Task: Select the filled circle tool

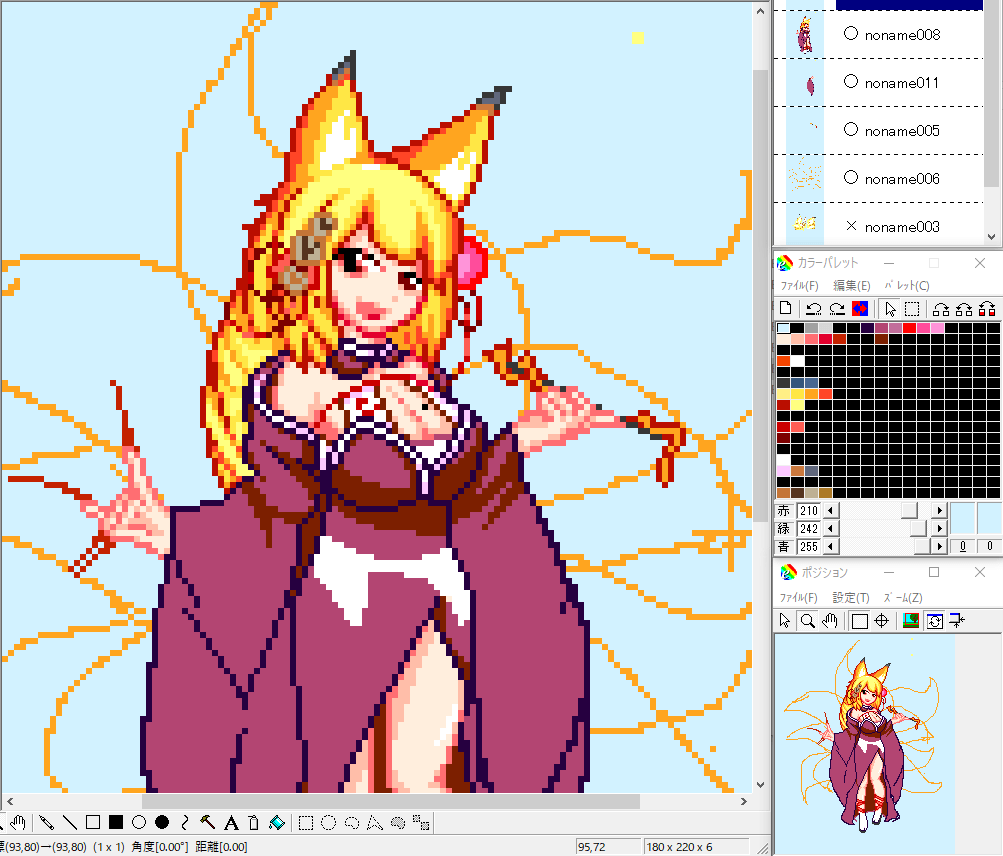Action: point(162,822)
